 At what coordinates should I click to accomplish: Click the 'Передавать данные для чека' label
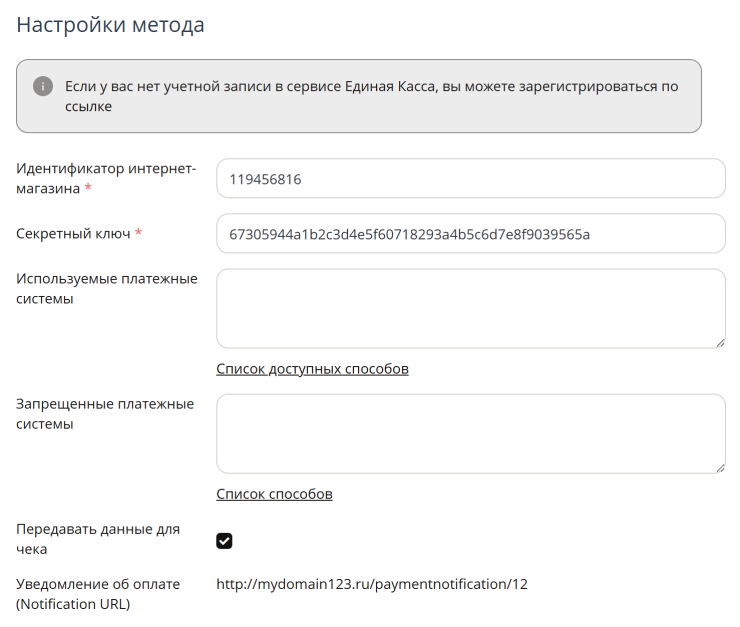pos(98,539)
